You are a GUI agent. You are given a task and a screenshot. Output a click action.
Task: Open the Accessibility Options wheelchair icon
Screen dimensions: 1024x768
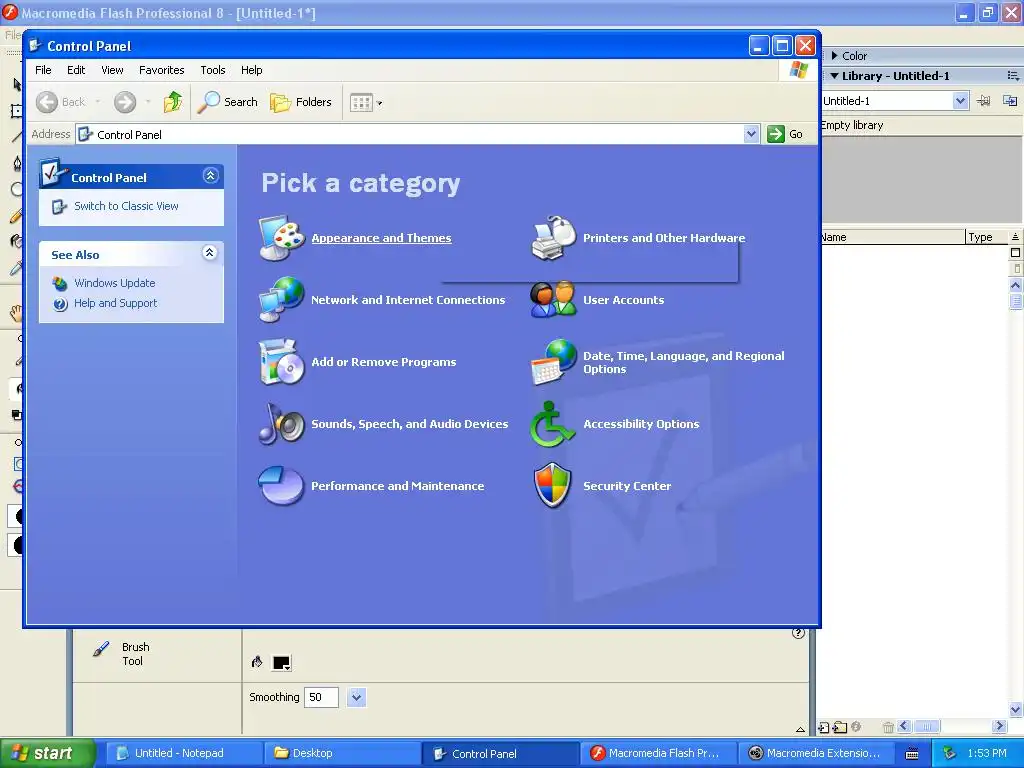click(x=552, y=424)
